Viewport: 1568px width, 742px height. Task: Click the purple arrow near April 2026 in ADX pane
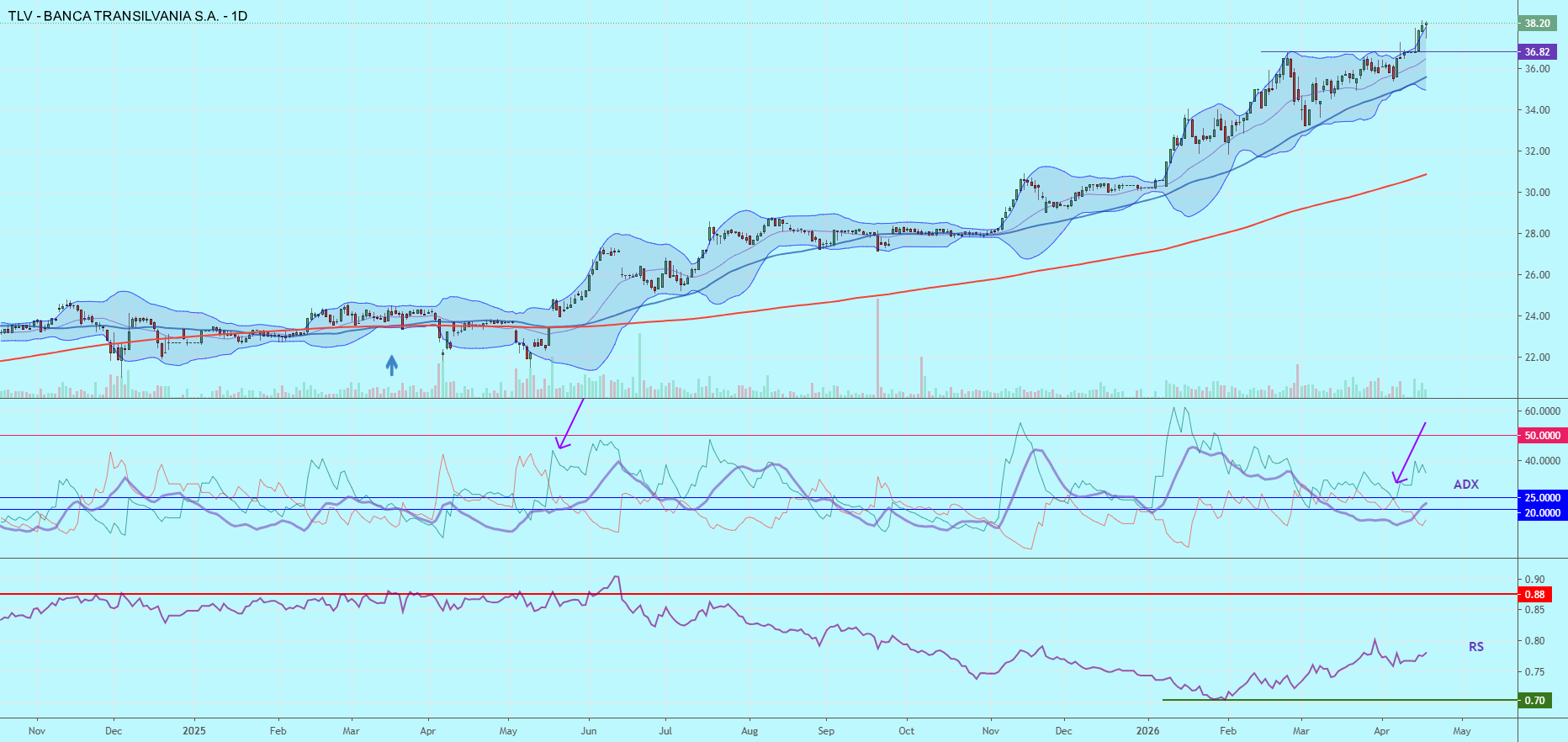(1408, 453)
